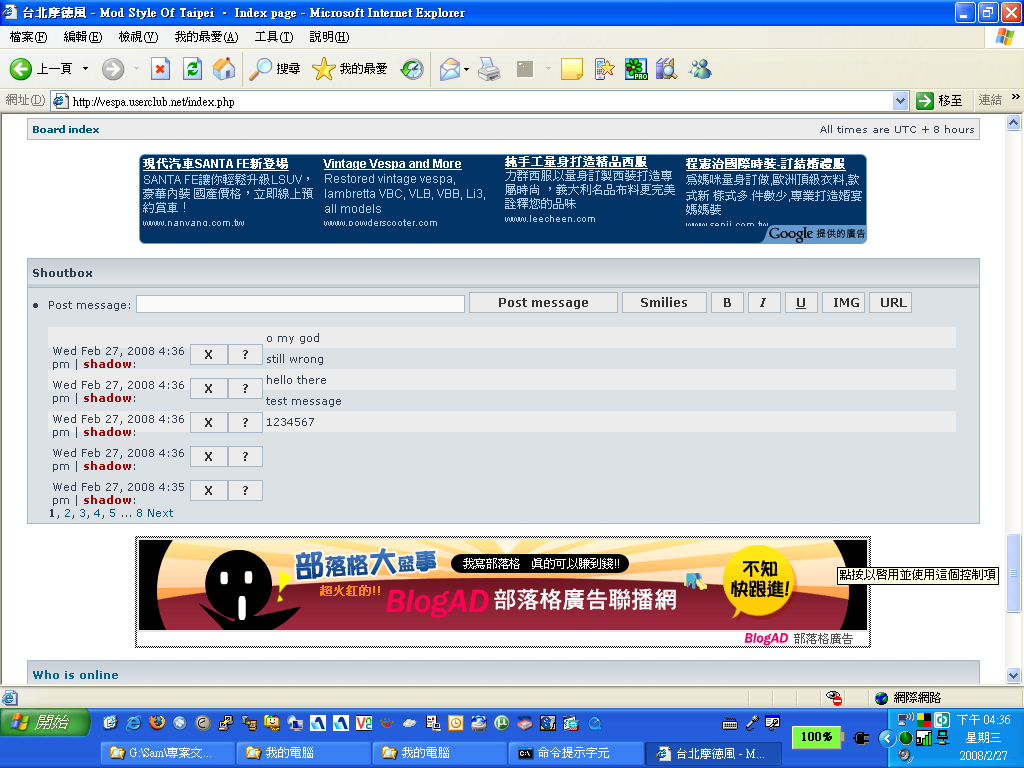Screen dimensions: 1024x768
Task: Click the Board index link
Action: [66, 129]
